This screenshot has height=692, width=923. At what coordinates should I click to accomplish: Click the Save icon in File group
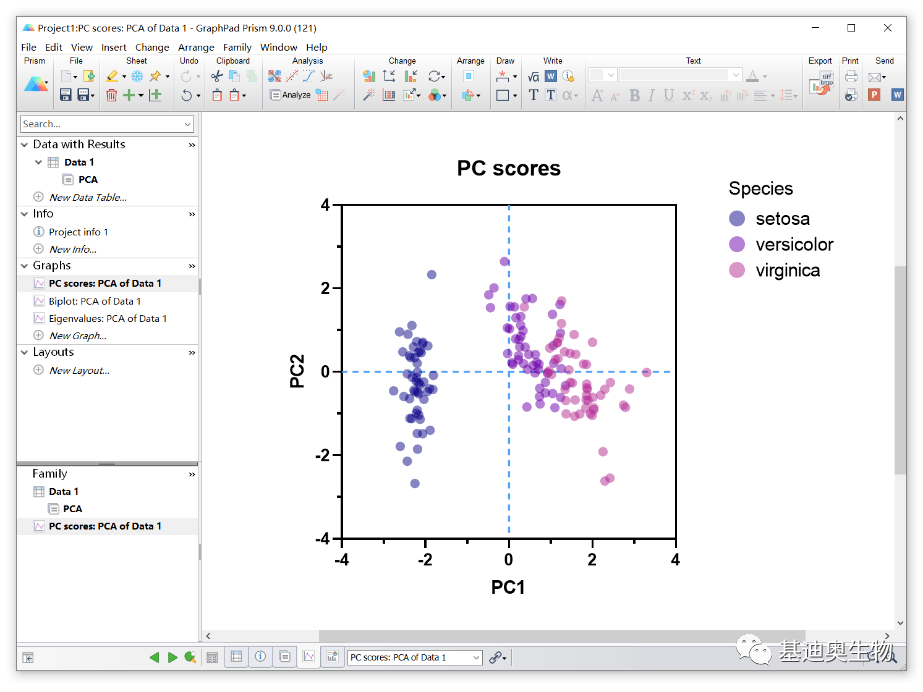tap(65, 95)
